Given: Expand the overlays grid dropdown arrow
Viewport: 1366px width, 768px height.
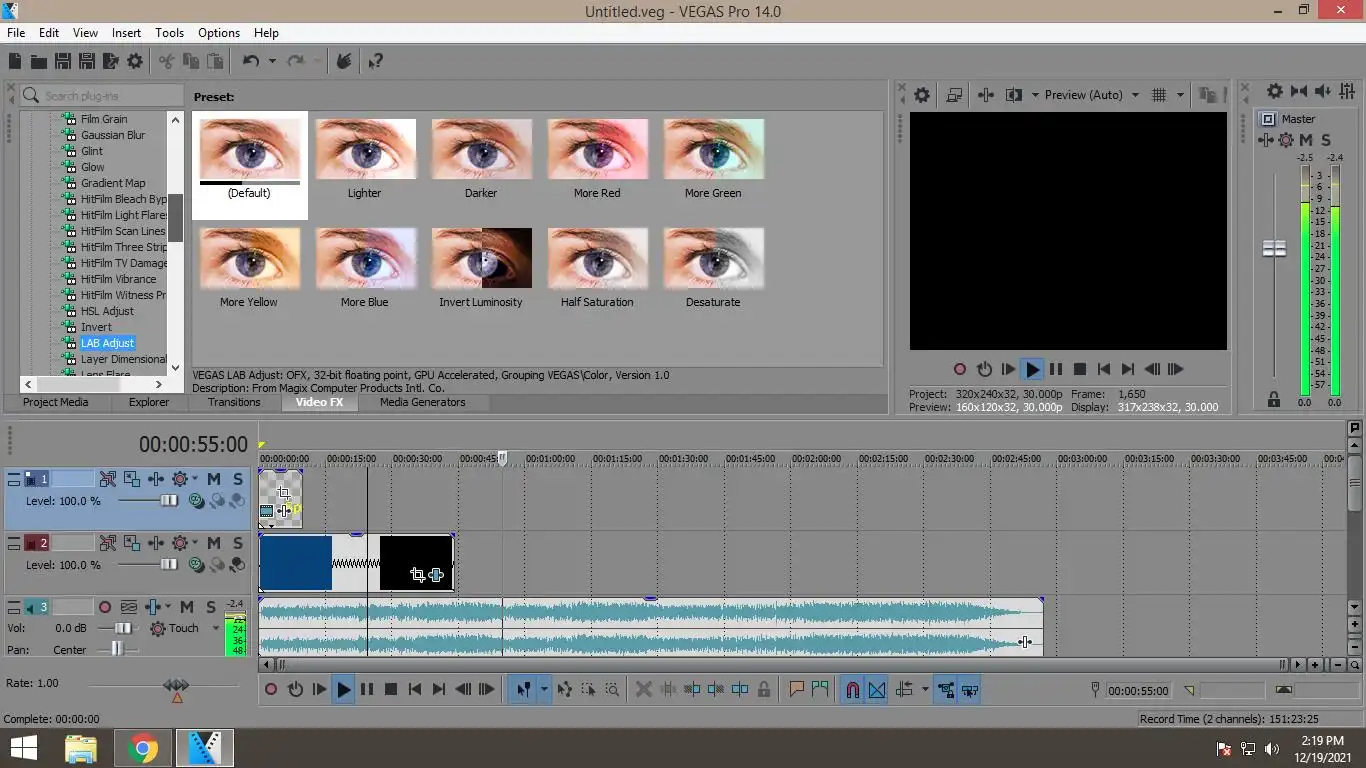Looking at the screenshot, I should pyautogui.click(x=1180, y=95).
